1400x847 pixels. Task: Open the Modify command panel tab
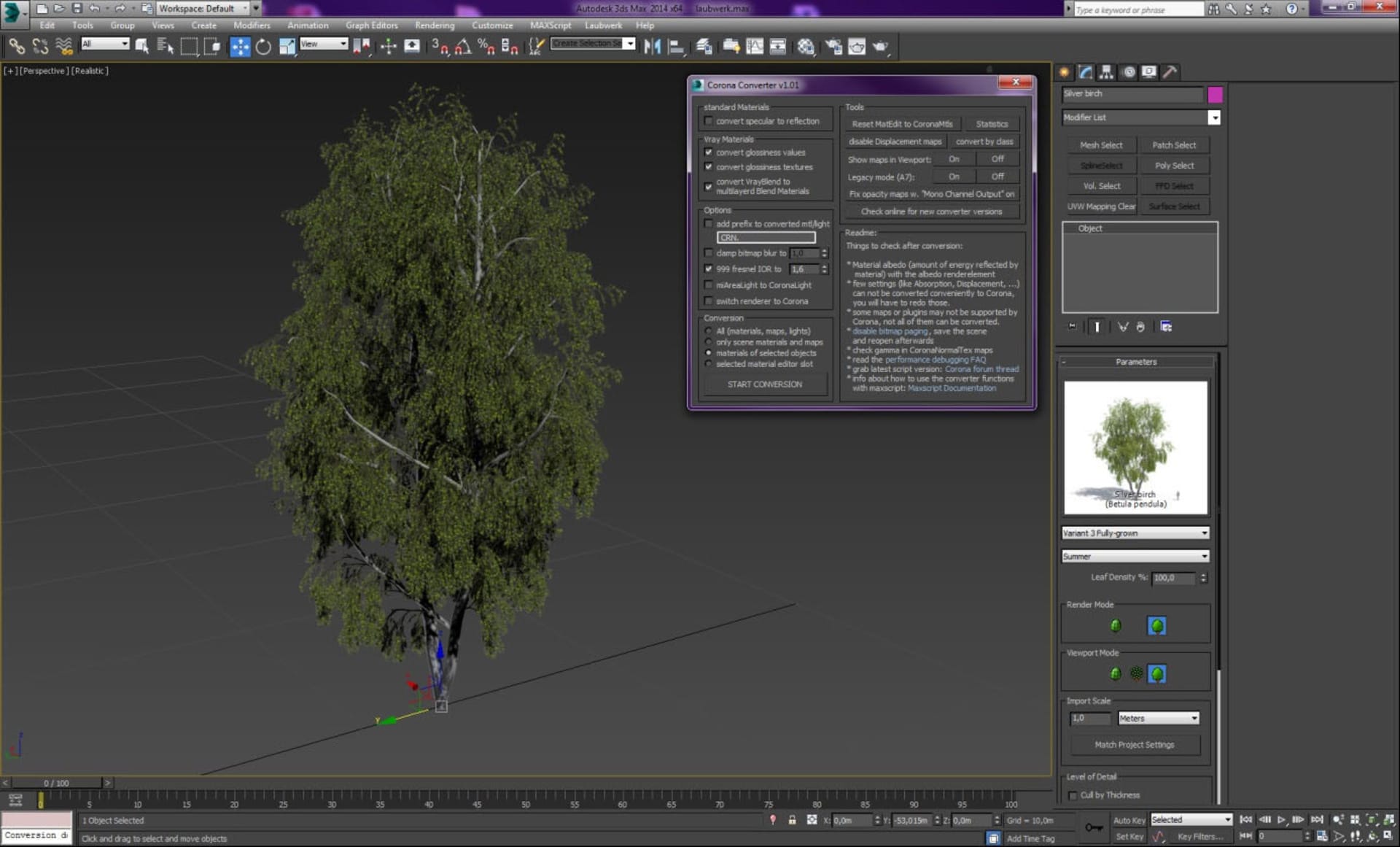click(1086, 71)
